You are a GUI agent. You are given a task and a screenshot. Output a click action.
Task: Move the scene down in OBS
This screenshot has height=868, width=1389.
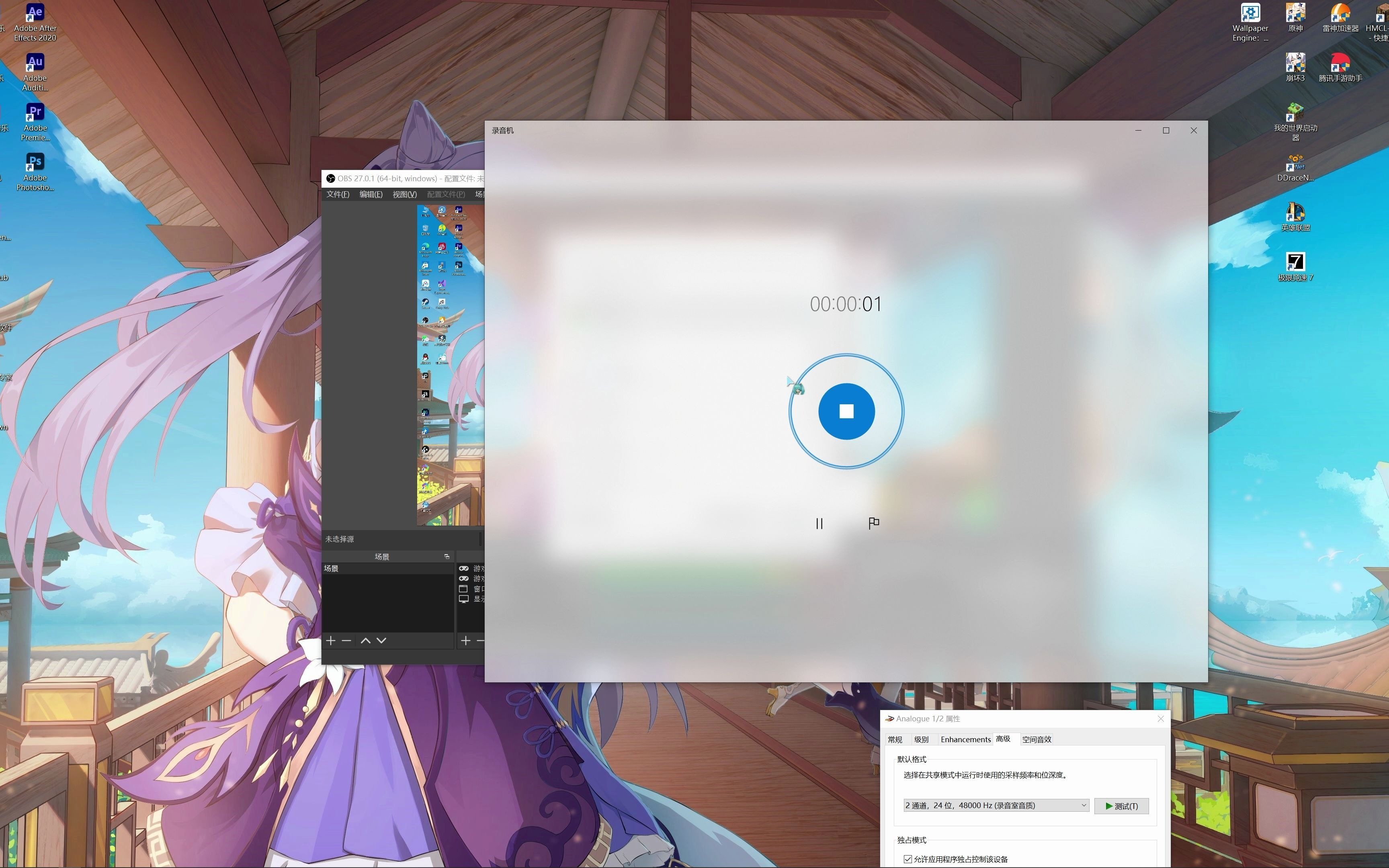pos(381,641)
